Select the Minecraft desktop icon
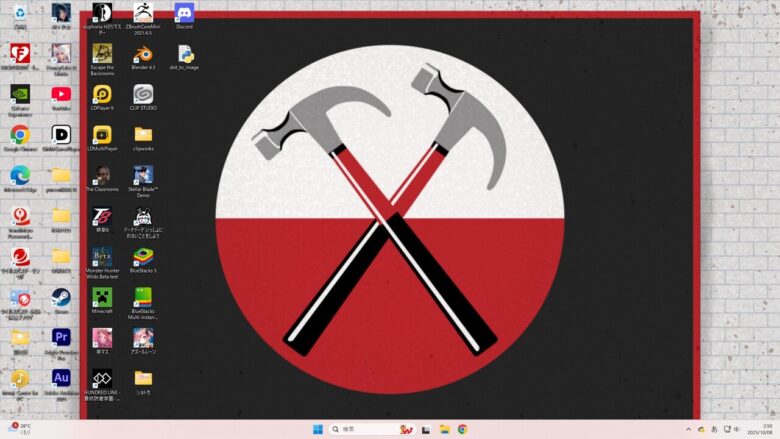780x439 pixels. (x=102, y=297)
